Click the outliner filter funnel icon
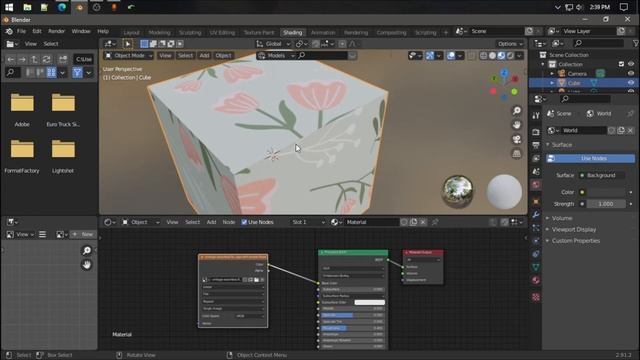 (635, 43)
